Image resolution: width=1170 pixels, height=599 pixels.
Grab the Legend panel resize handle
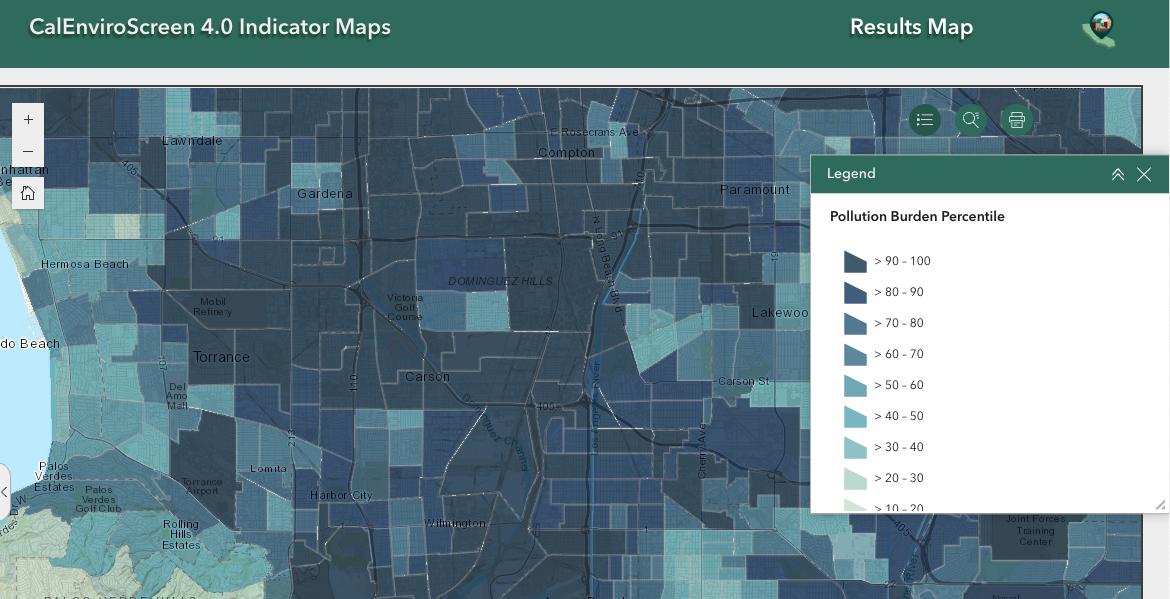(1160, 505)
